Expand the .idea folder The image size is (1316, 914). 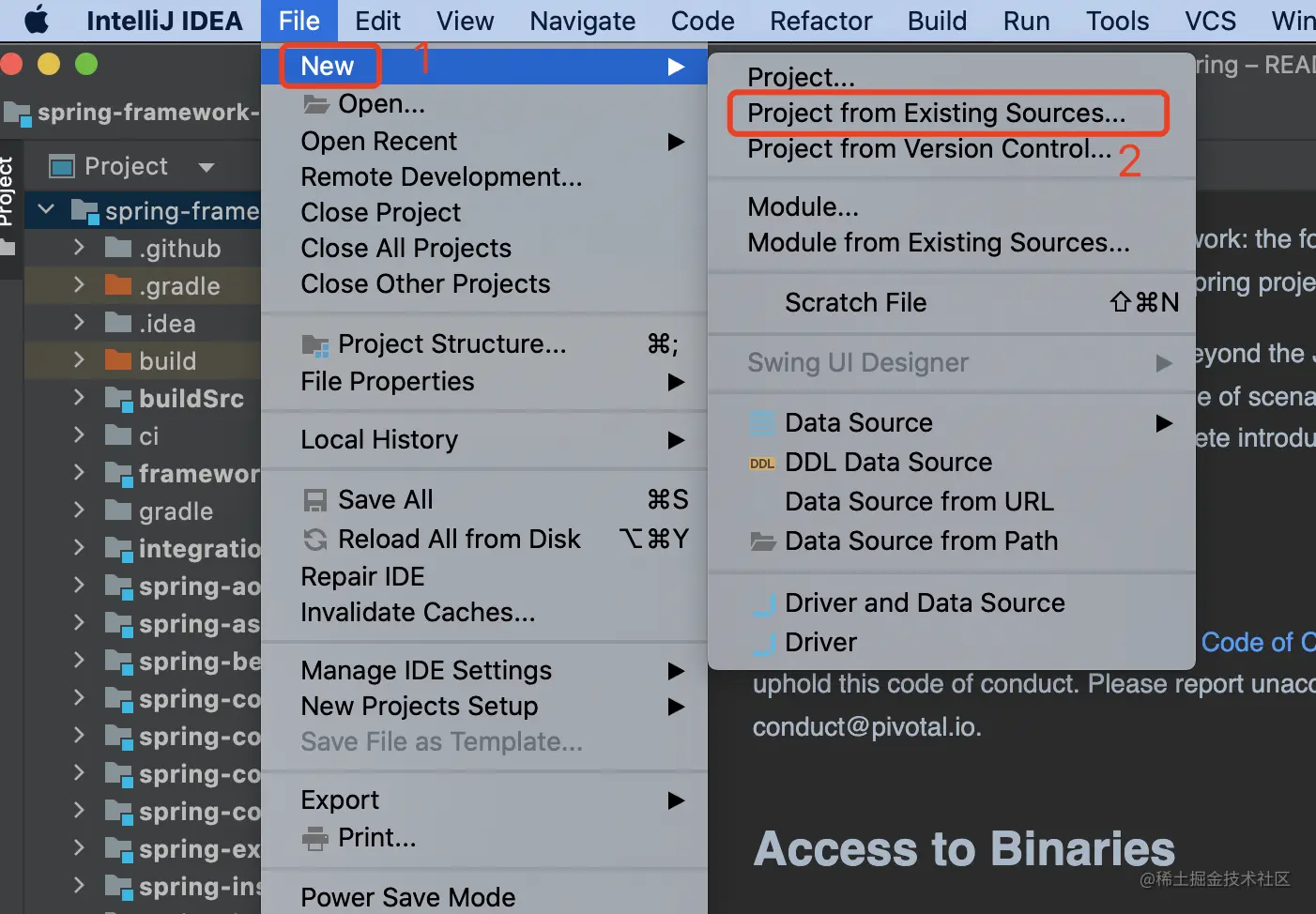coord(79,323)
